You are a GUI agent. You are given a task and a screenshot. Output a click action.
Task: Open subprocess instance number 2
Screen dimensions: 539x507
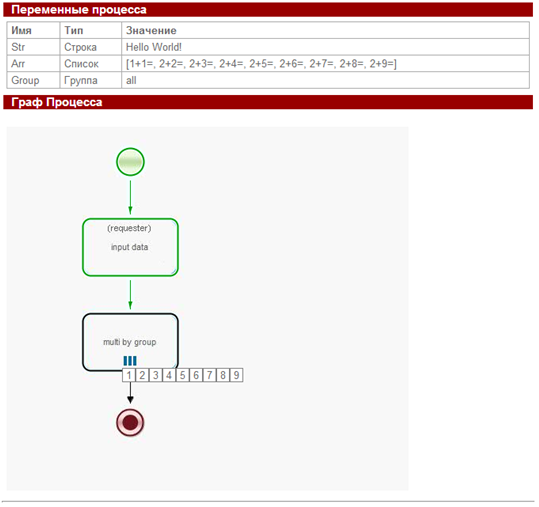click(142, 375)
